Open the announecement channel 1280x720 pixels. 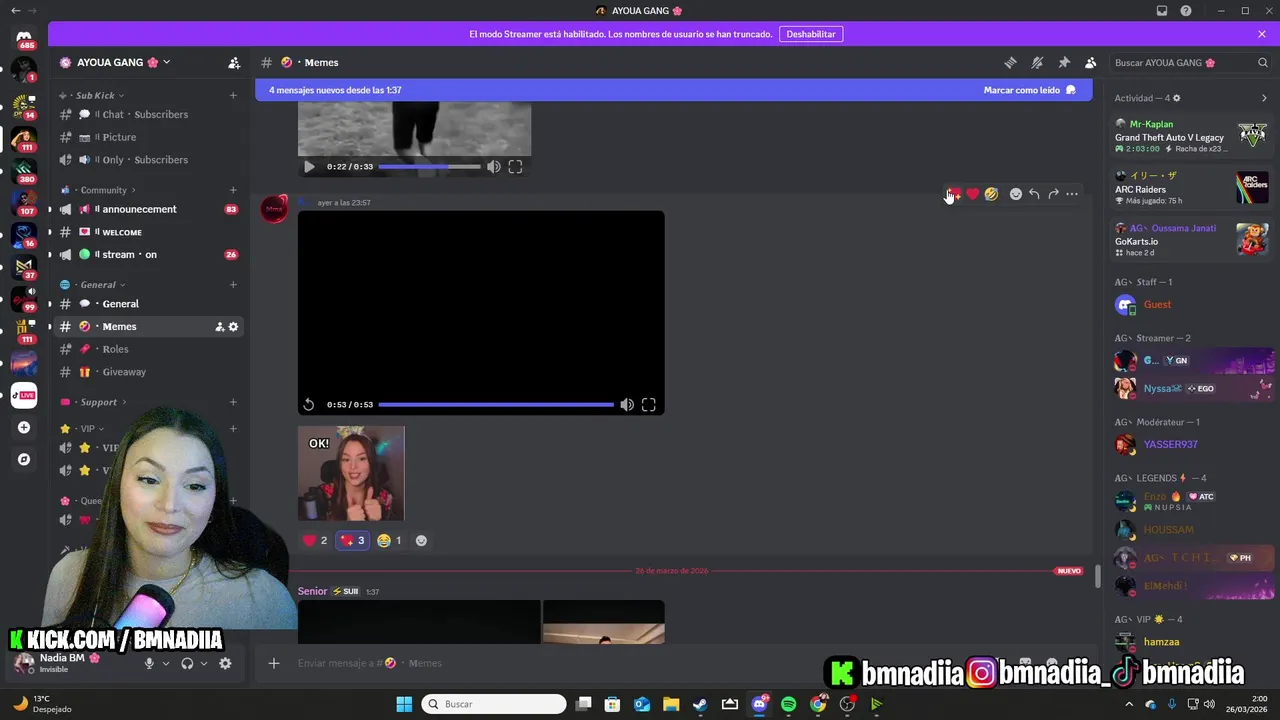click(x=148, y=209)
